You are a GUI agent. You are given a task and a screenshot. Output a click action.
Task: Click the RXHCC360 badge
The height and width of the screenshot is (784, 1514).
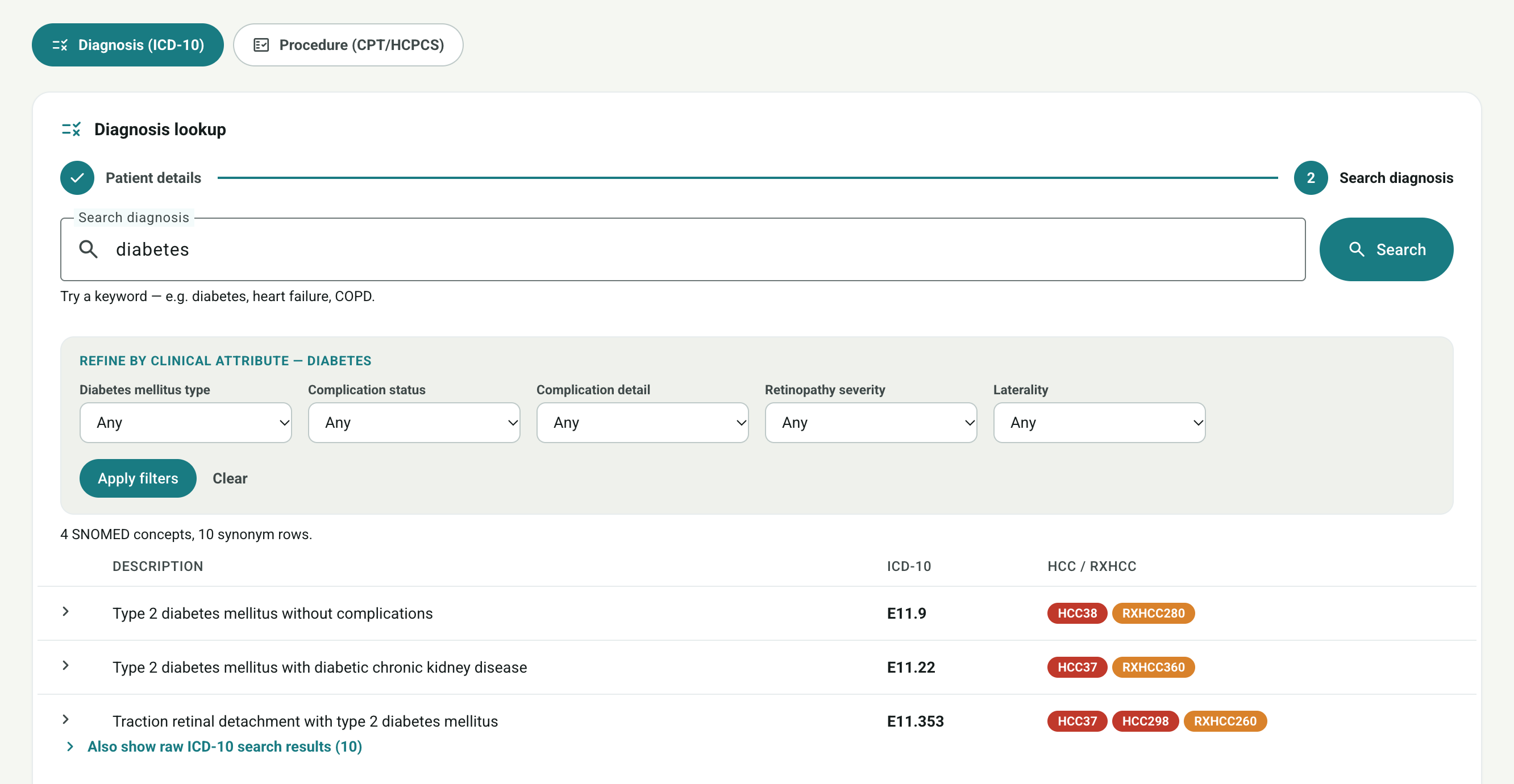(1153, 668)
